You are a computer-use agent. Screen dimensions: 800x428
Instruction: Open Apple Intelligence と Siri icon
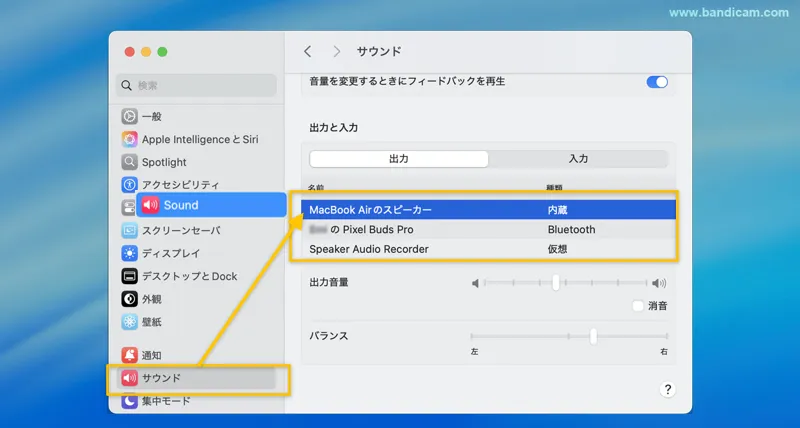point(130,139)
